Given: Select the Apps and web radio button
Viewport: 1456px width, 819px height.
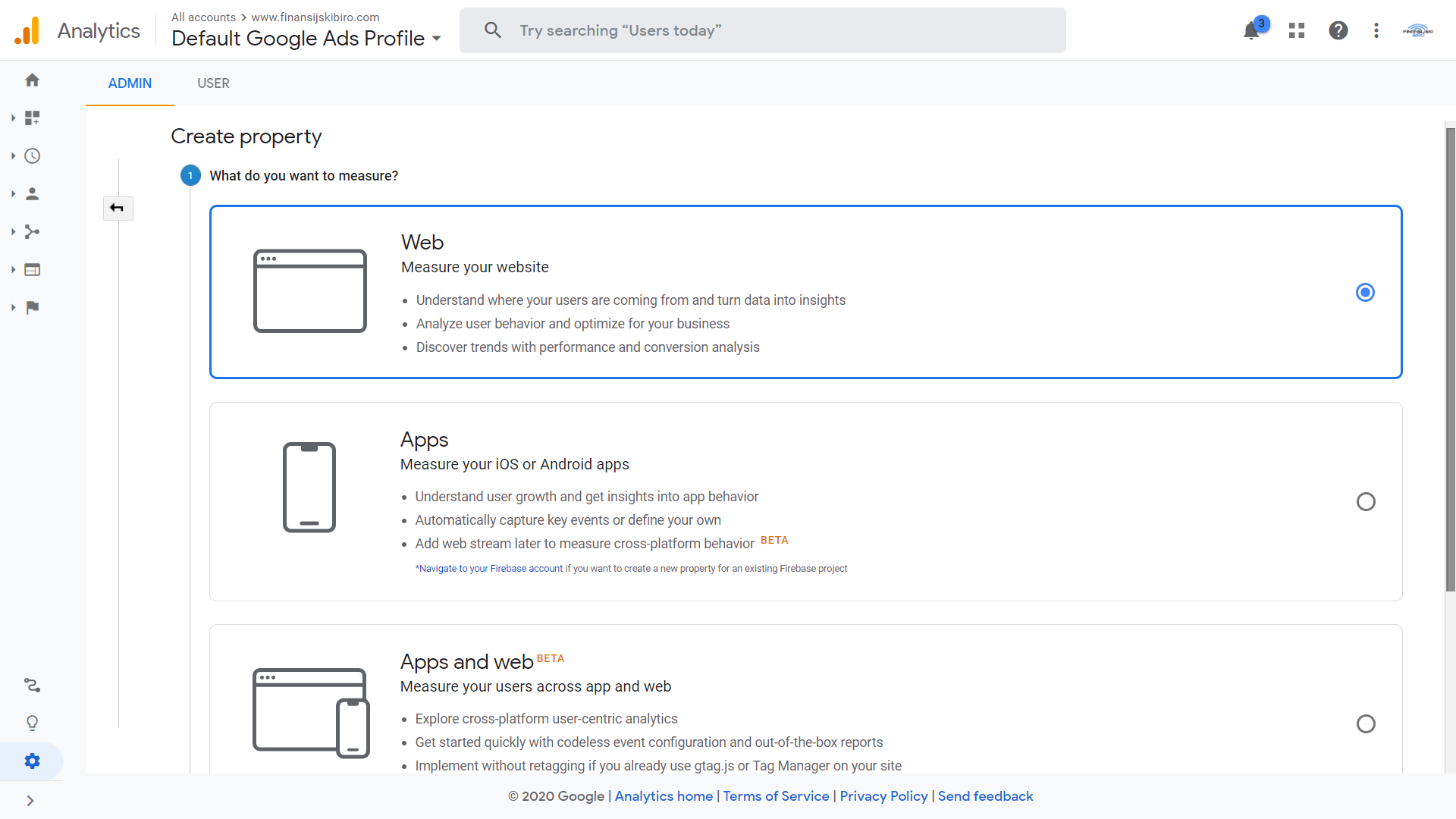Looking at the screenshot, I should coord(1366,724).
